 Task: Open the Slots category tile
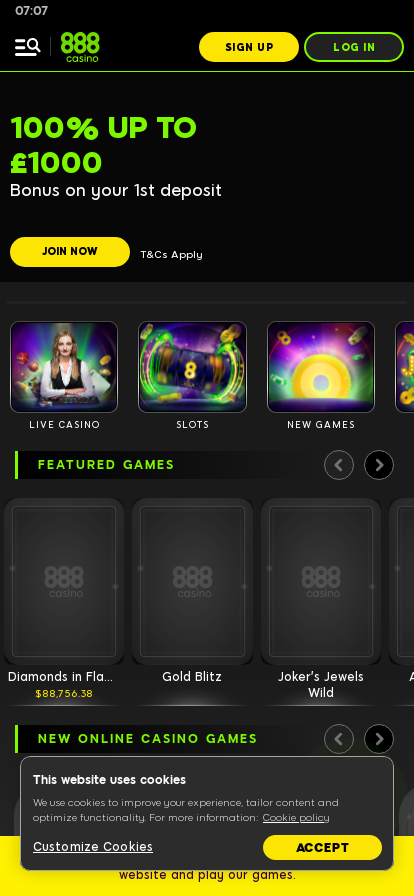coord(192,367)
